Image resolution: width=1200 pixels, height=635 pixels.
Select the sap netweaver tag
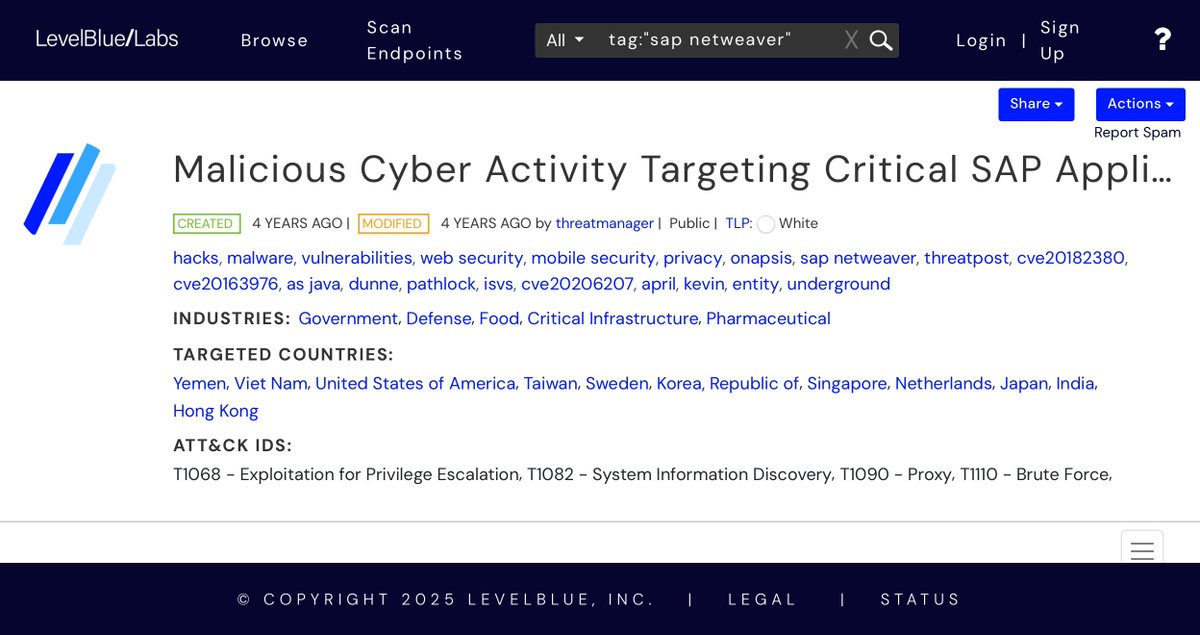tap(858, 258)
